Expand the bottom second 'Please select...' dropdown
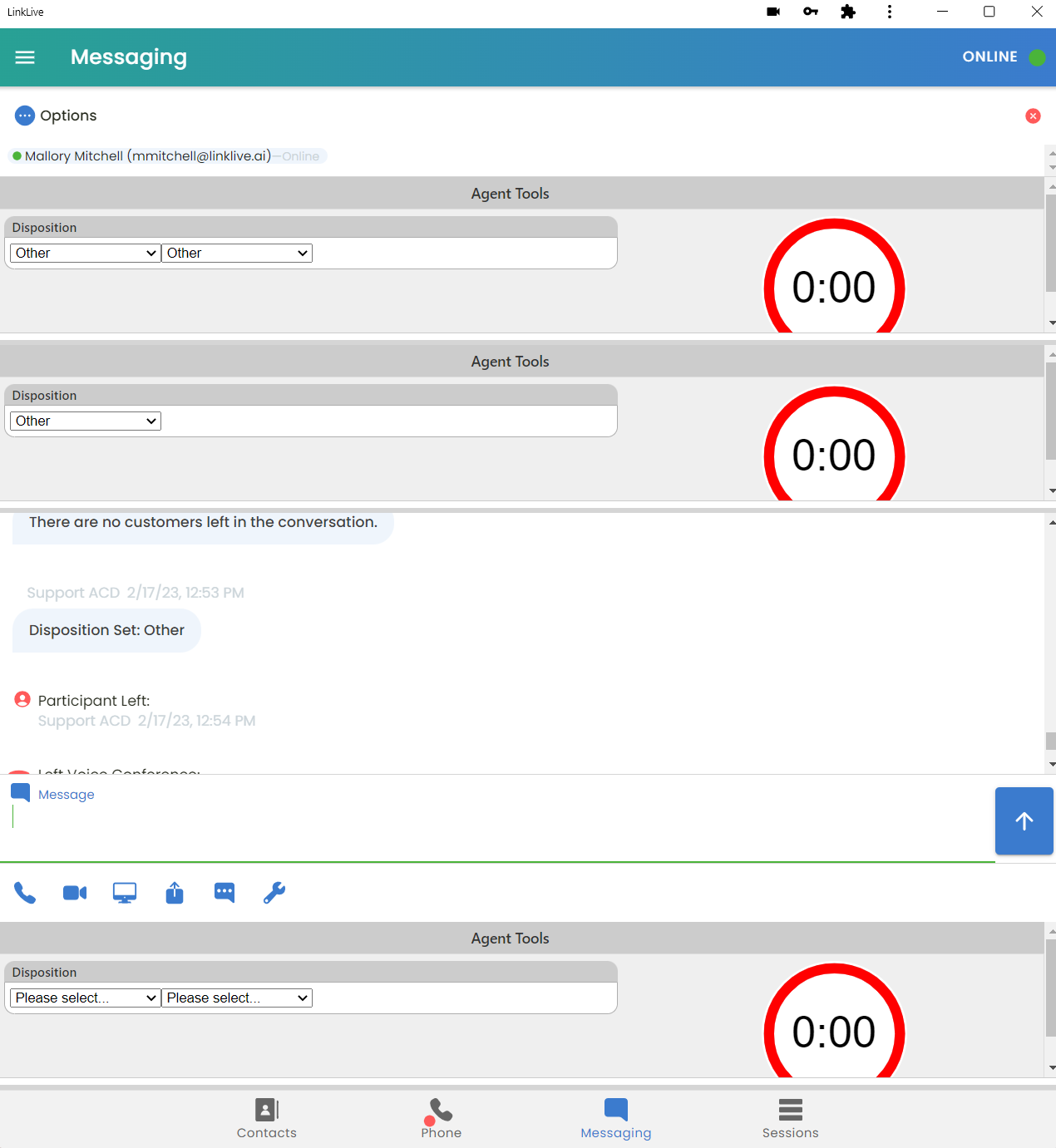Image resolution: width=1056 pixels, height=1148 pixels. tap(237, 998)
